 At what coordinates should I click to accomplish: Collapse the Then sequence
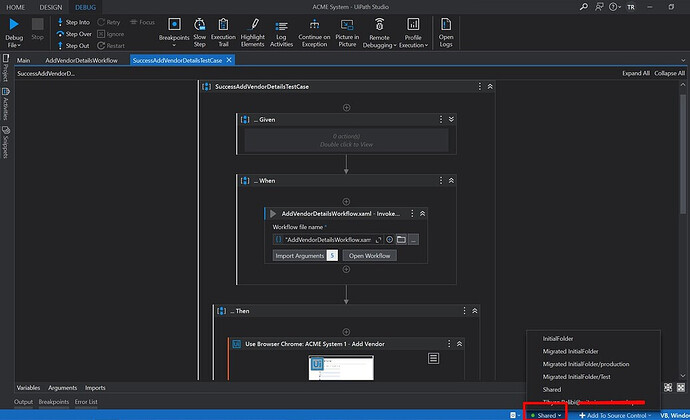point(475,311)
